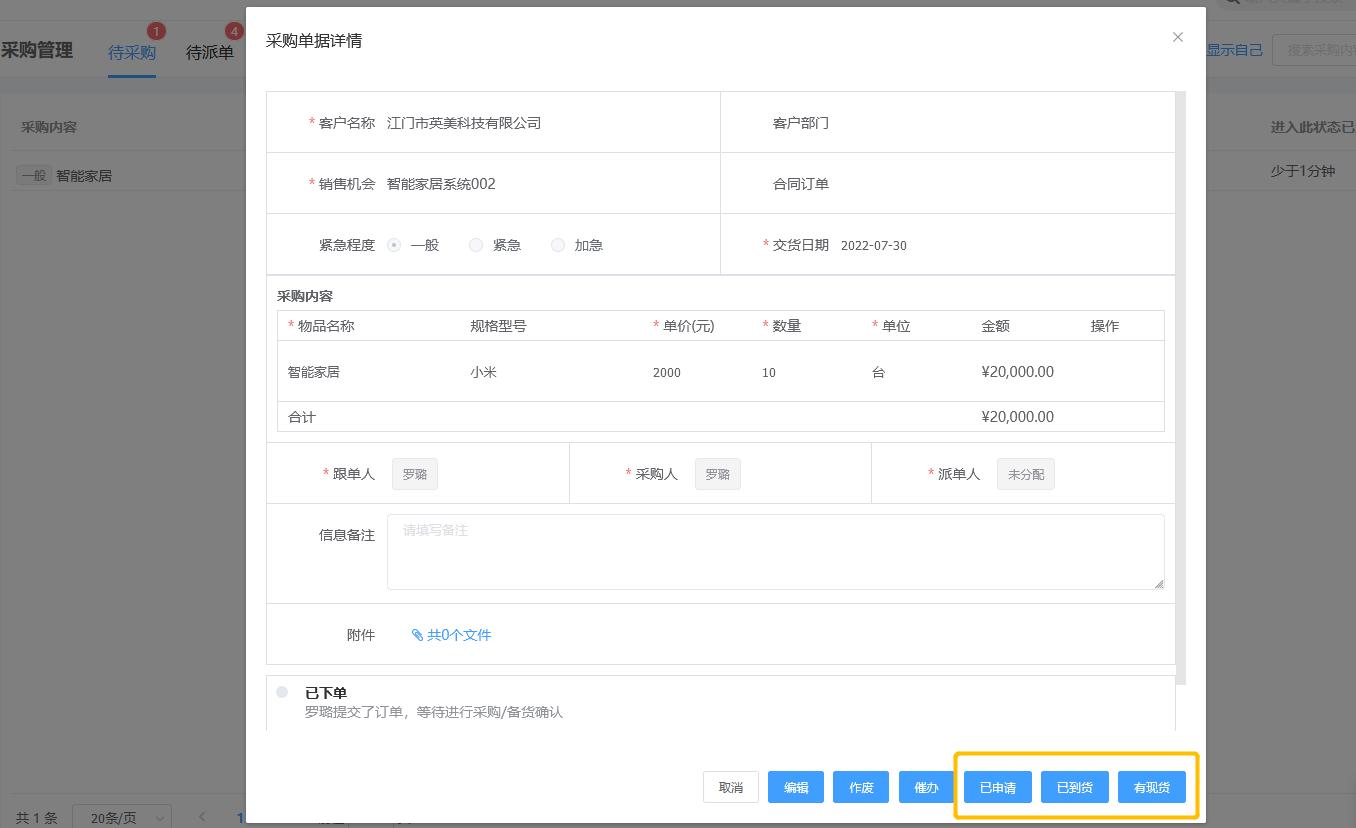Click the 催办 button
Image resolution: width=1356 pixels, height=828 pixels.
click(x=926, y=787)
